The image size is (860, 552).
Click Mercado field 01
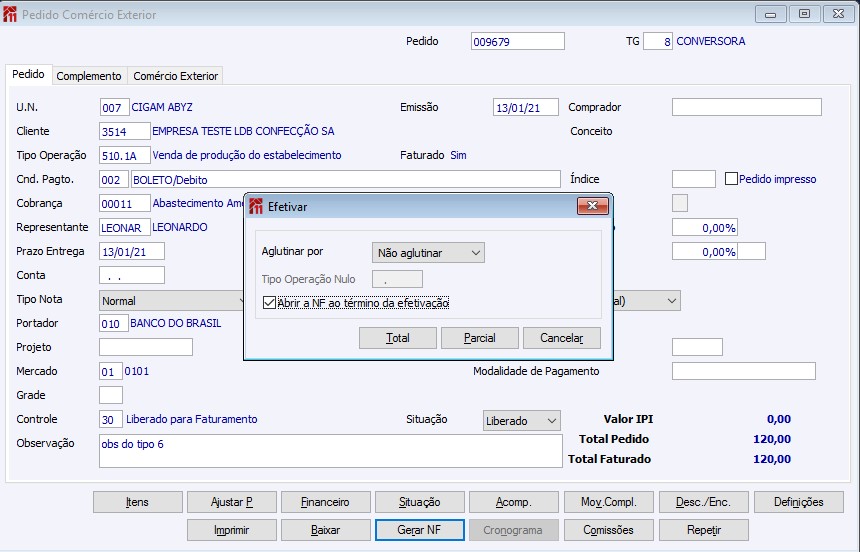[111, 371]
